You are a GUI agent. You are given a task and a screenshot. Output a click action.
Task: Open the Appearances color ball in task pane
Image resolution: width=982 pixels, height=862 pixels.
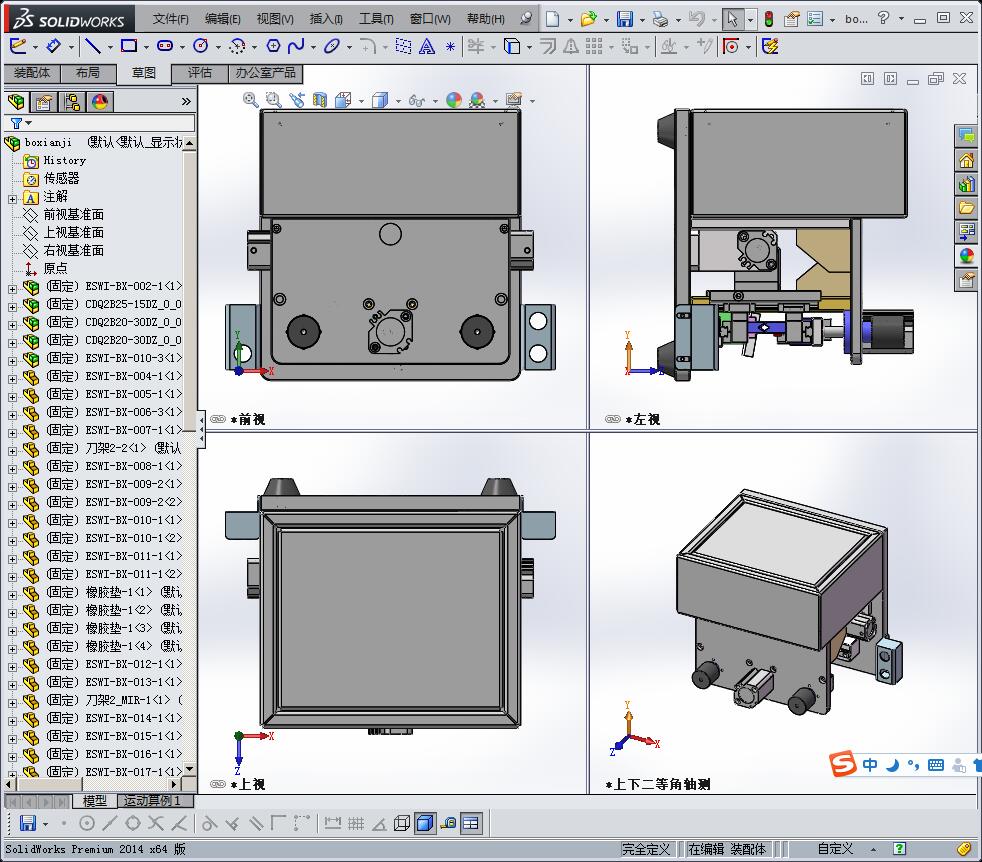click(x=966, y=256)
